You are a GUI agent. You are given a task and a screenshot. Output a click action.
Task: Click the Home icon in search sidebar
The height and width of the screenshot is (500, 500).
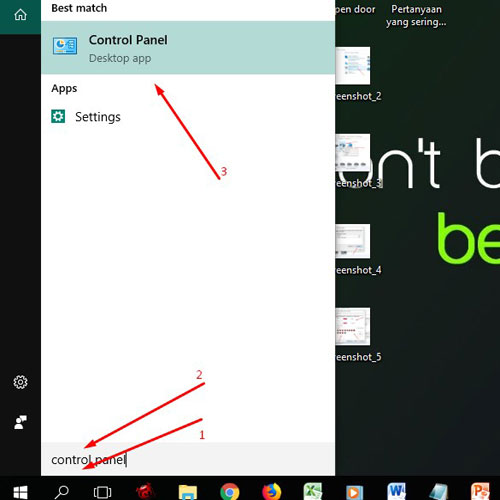20,15
